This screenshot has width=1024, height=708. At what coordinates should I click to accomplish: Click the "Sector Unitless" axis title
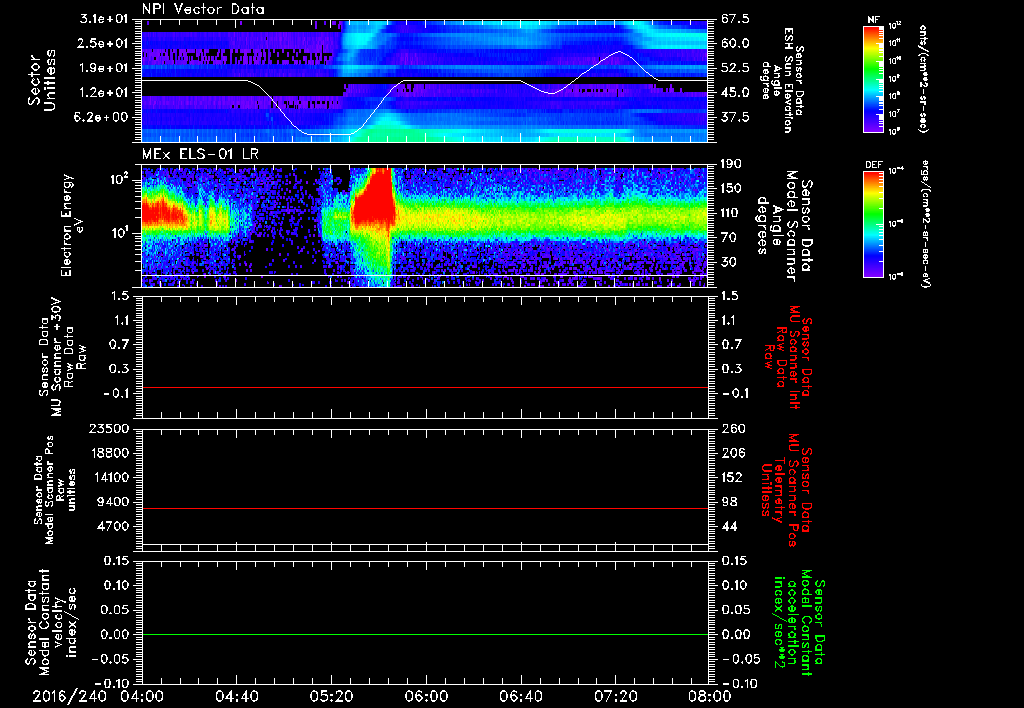tap(42, 80)
